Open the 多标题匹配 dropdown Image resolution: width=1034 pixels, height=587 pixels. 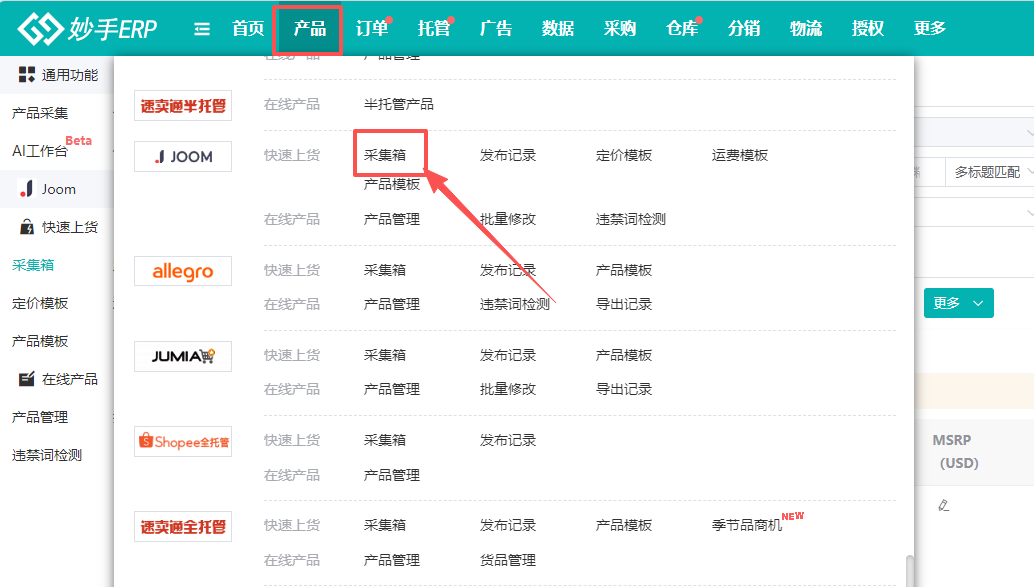tap(990, 172)
